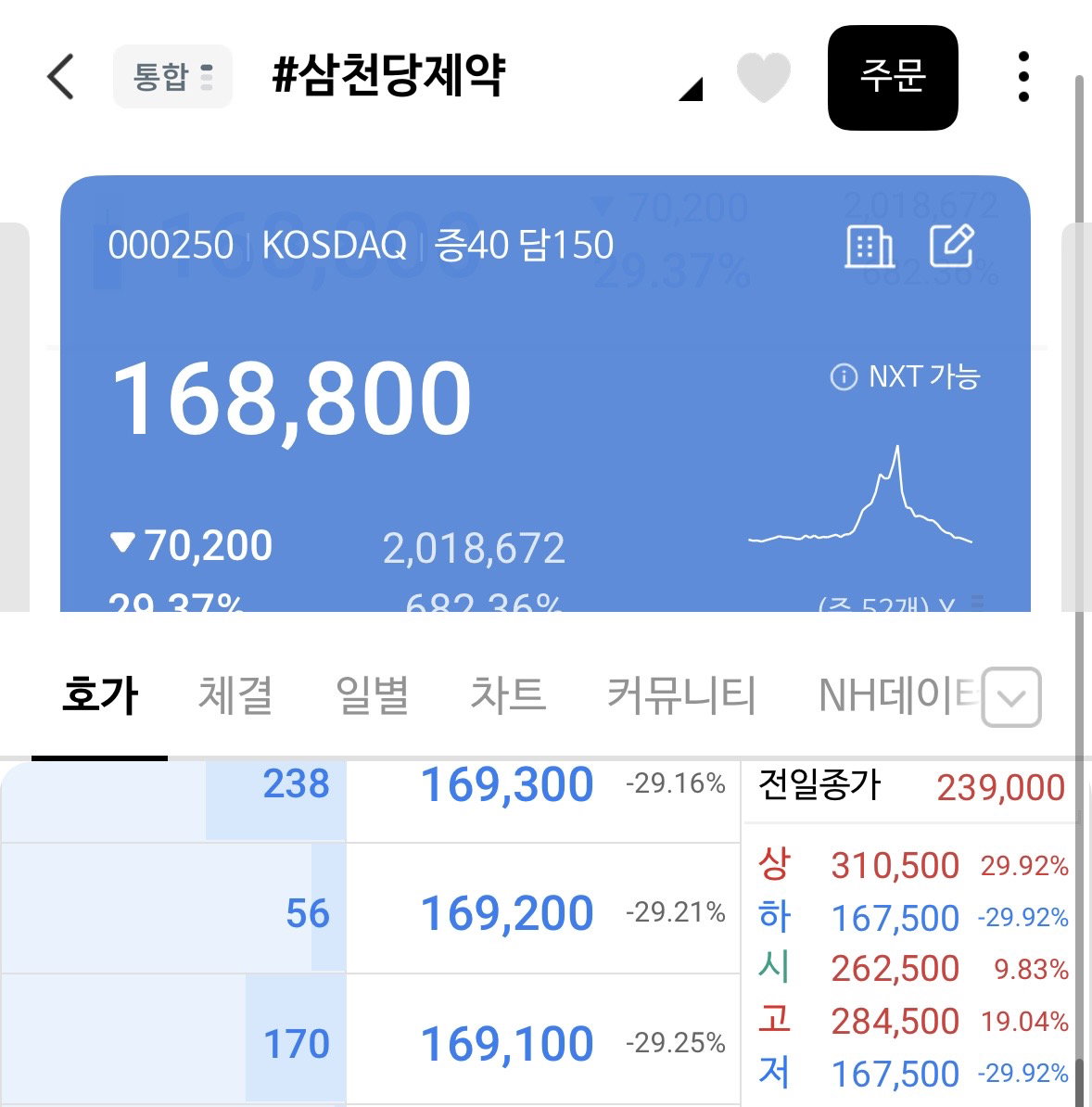Tap the 하한가 167,500 price
The image size is (1092, 1107).
point(895,918)
